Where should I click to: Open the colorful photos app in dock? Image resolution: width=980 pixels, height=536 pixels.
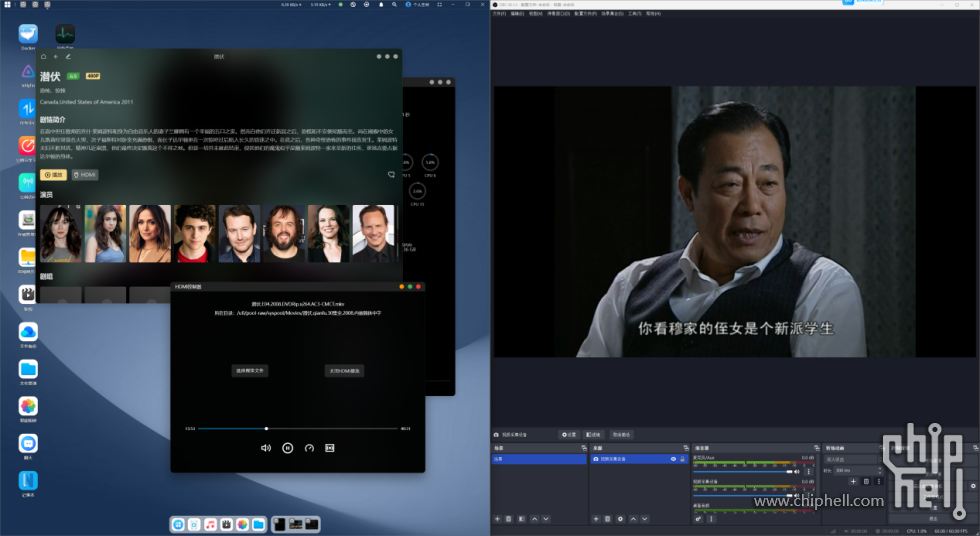click(242, 524)
